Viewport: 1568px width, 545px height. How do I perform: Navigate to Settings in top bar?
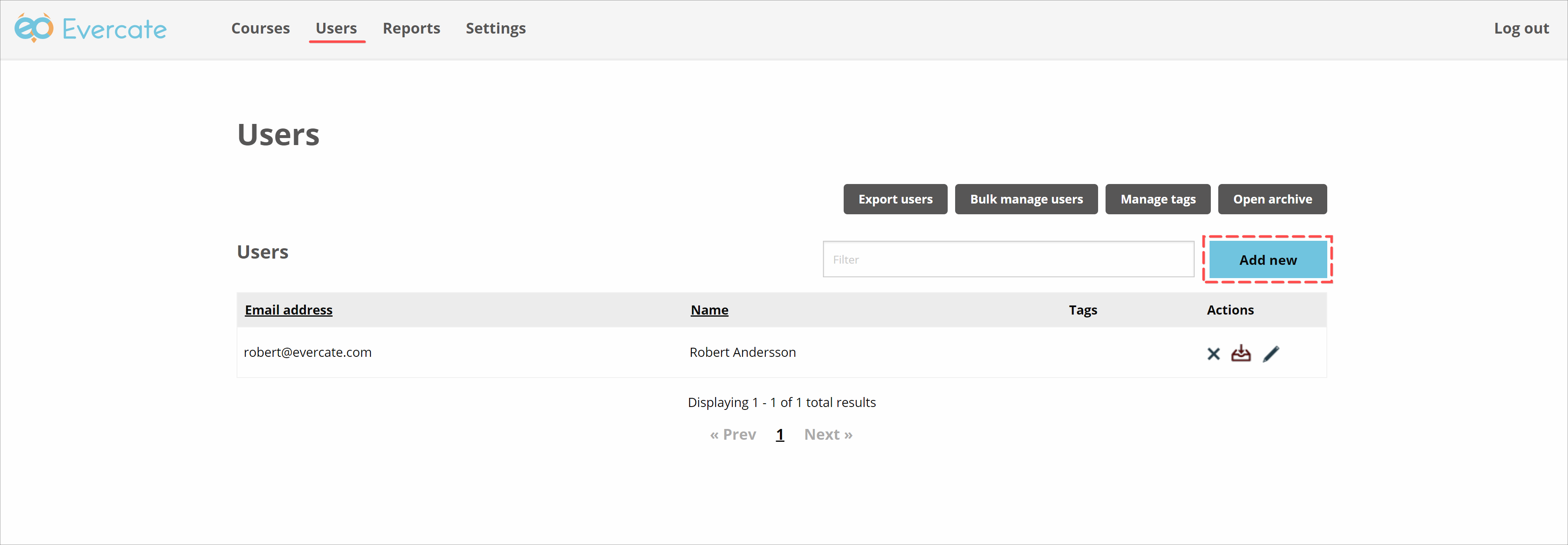496,29
